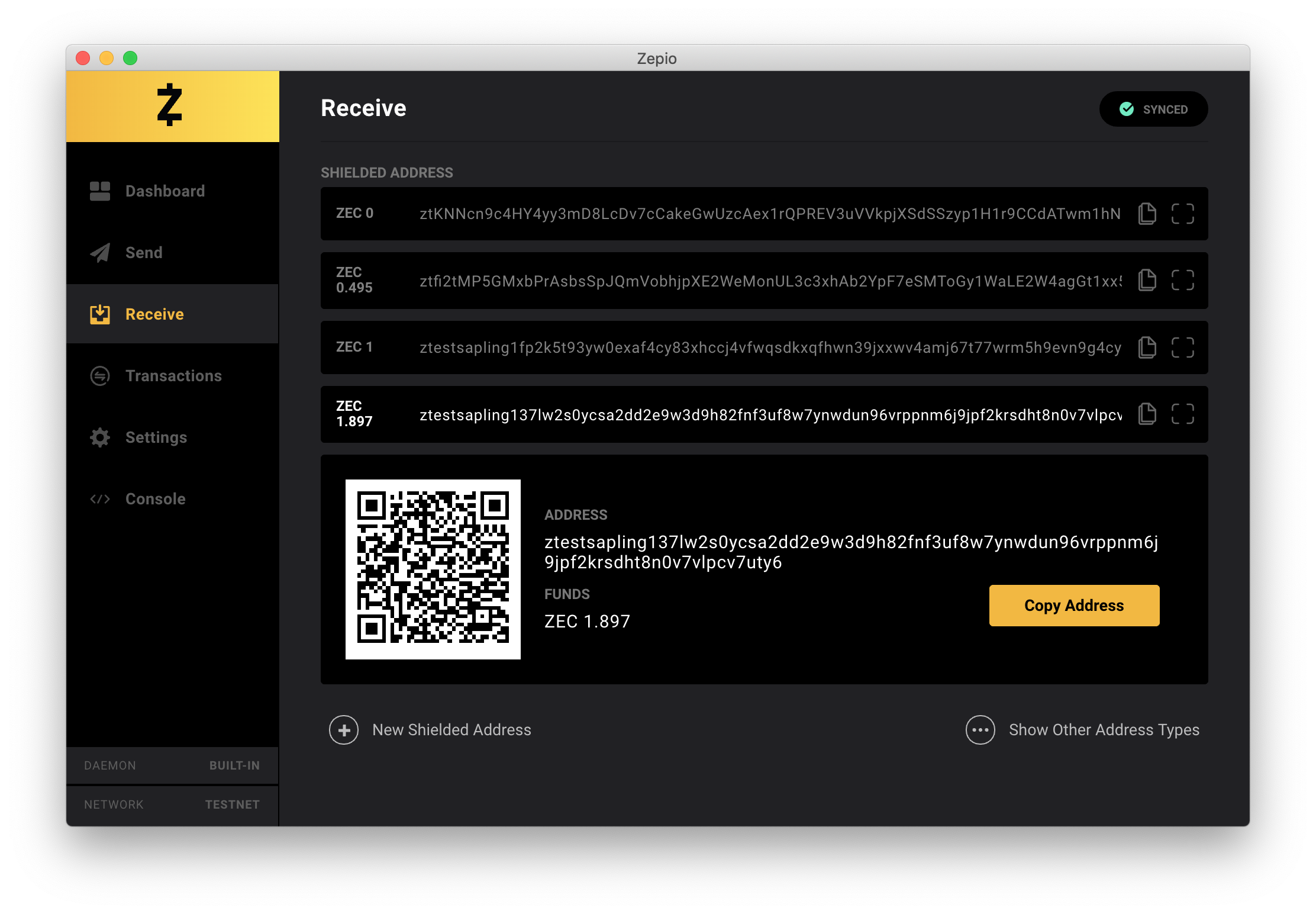The width and height of the screenshot is (1316, 914).
Task: Open the Console view
Action: point(155,499)
